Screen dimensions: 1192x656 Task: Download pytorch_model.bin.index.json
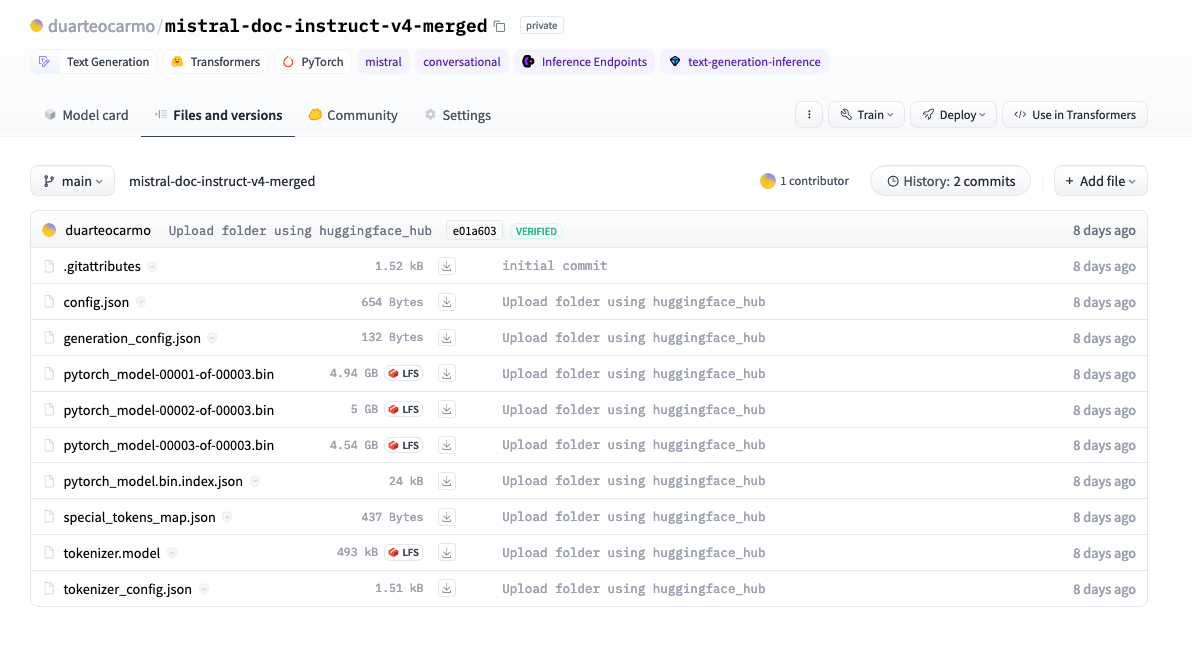(x=447, y=480)
